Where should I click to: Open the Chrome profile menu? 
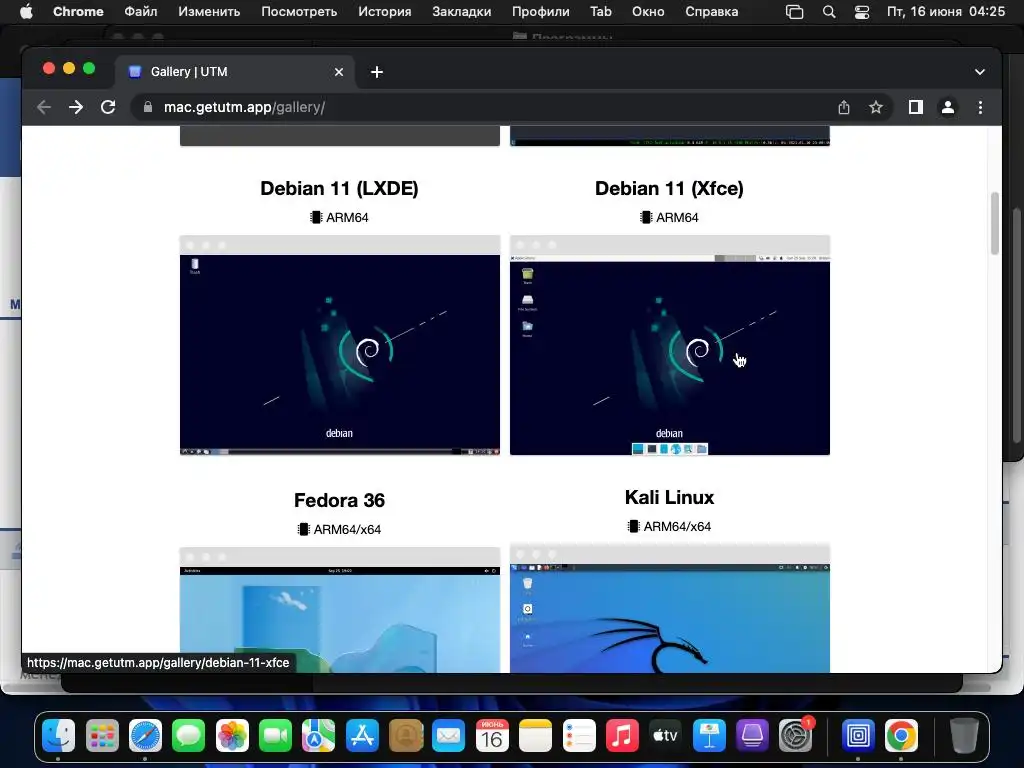948,107
